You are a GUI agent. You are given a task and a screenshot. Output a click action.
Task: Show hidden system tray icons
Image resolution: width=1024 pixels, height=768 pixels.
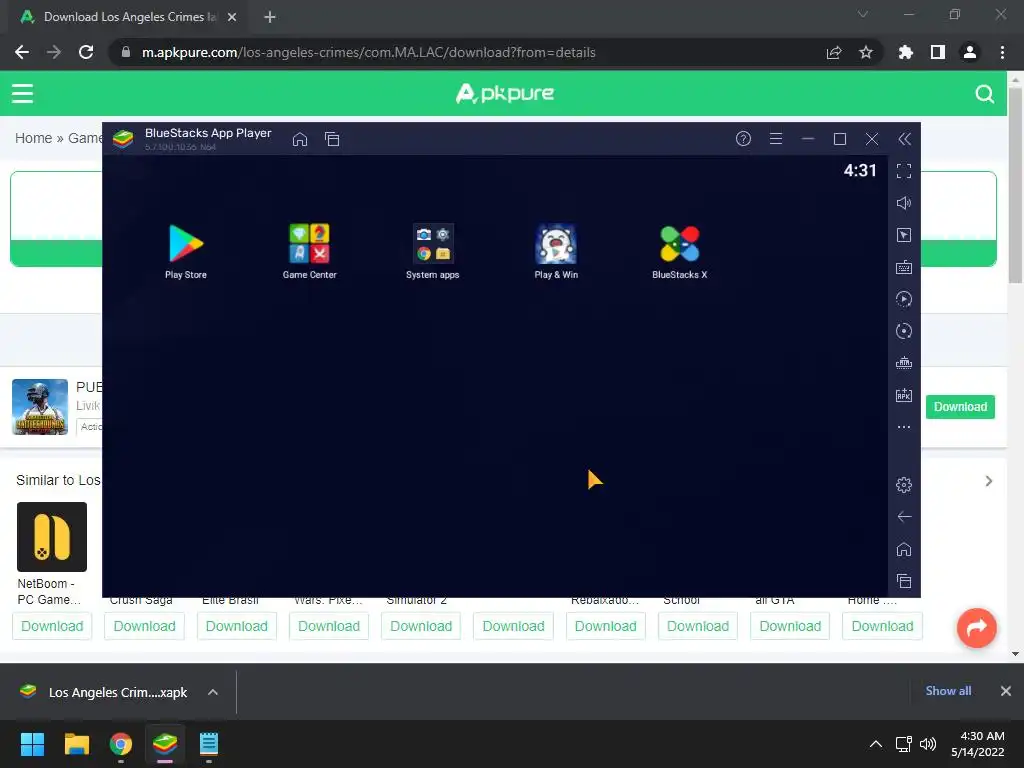[876, 744]
